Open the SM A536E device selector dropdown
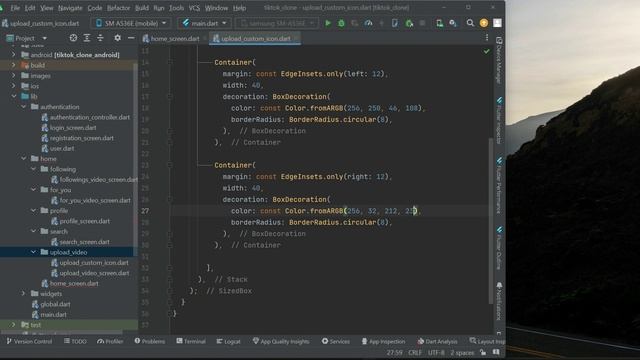 (131, 23)
